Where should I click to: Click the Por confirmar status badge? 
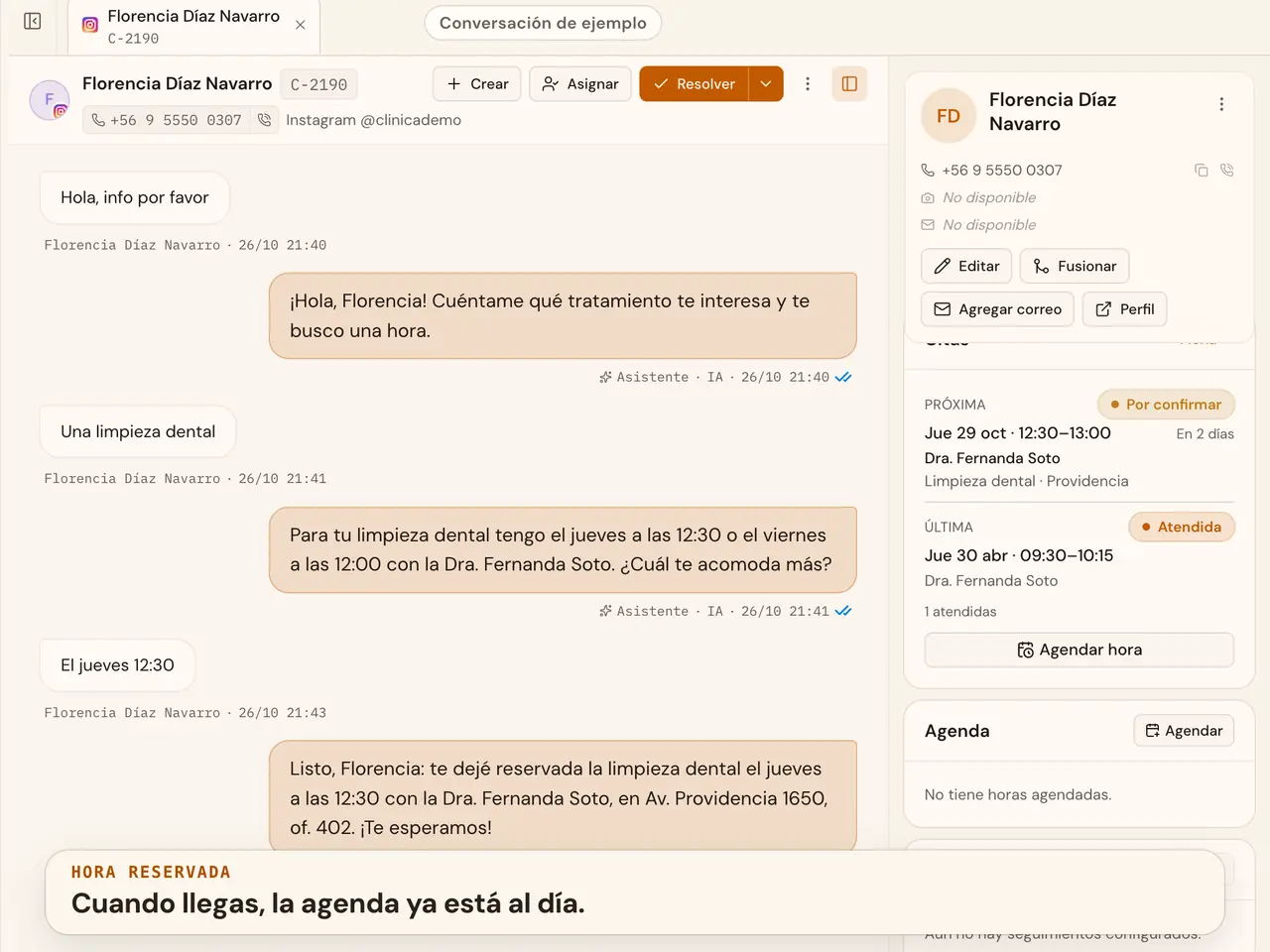1166,405
